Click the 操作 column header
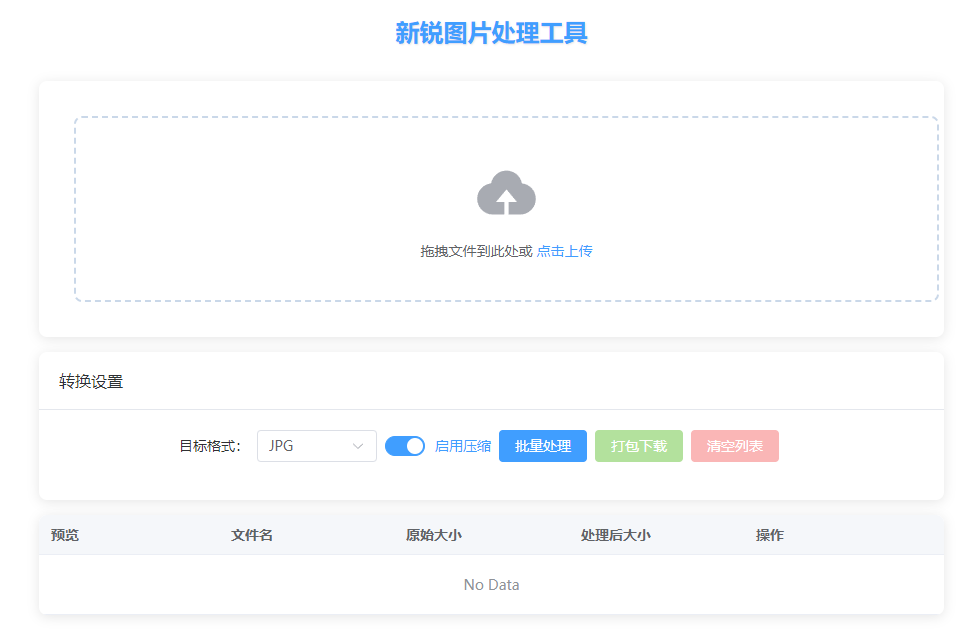Screen dimensions: 968x634 click(x=770, y=535)
